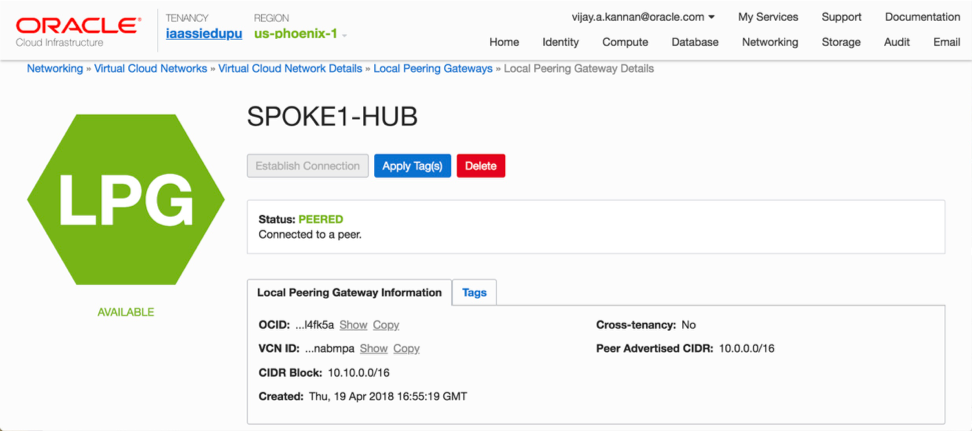Screen dimensions: 972x431
Task: Show the full VCN ID
Action: pos(373,349)
